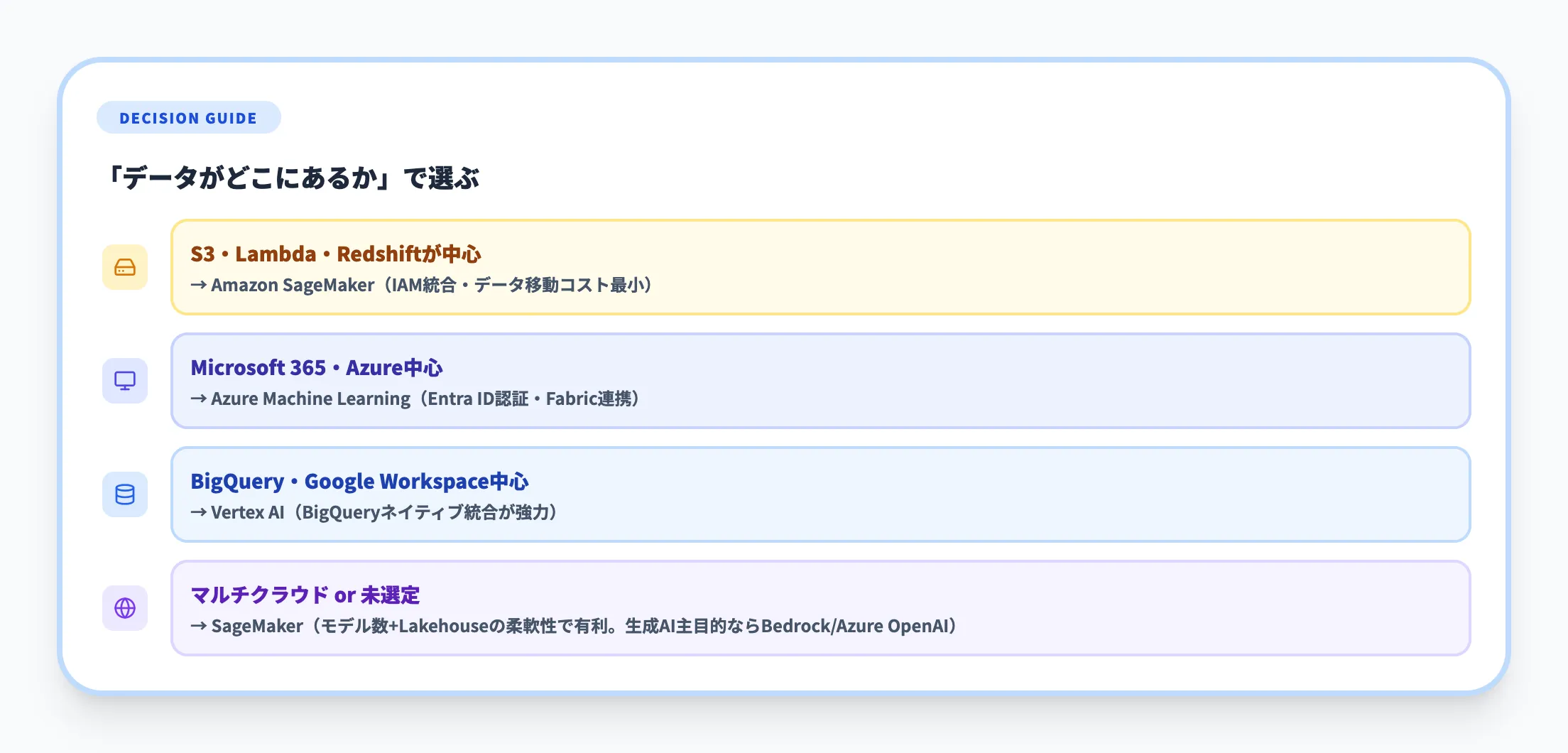
Task: Select the マルチクラウド or 未選定 heading
Action: pyautogui.click(x=305, y=596)
